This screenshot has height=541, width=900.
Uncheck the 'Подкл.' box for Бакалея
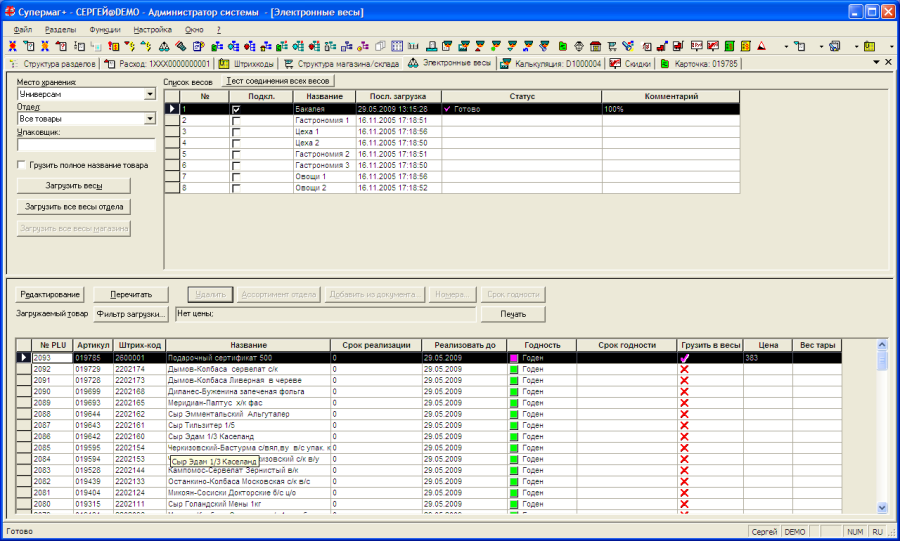coord(236,108)
